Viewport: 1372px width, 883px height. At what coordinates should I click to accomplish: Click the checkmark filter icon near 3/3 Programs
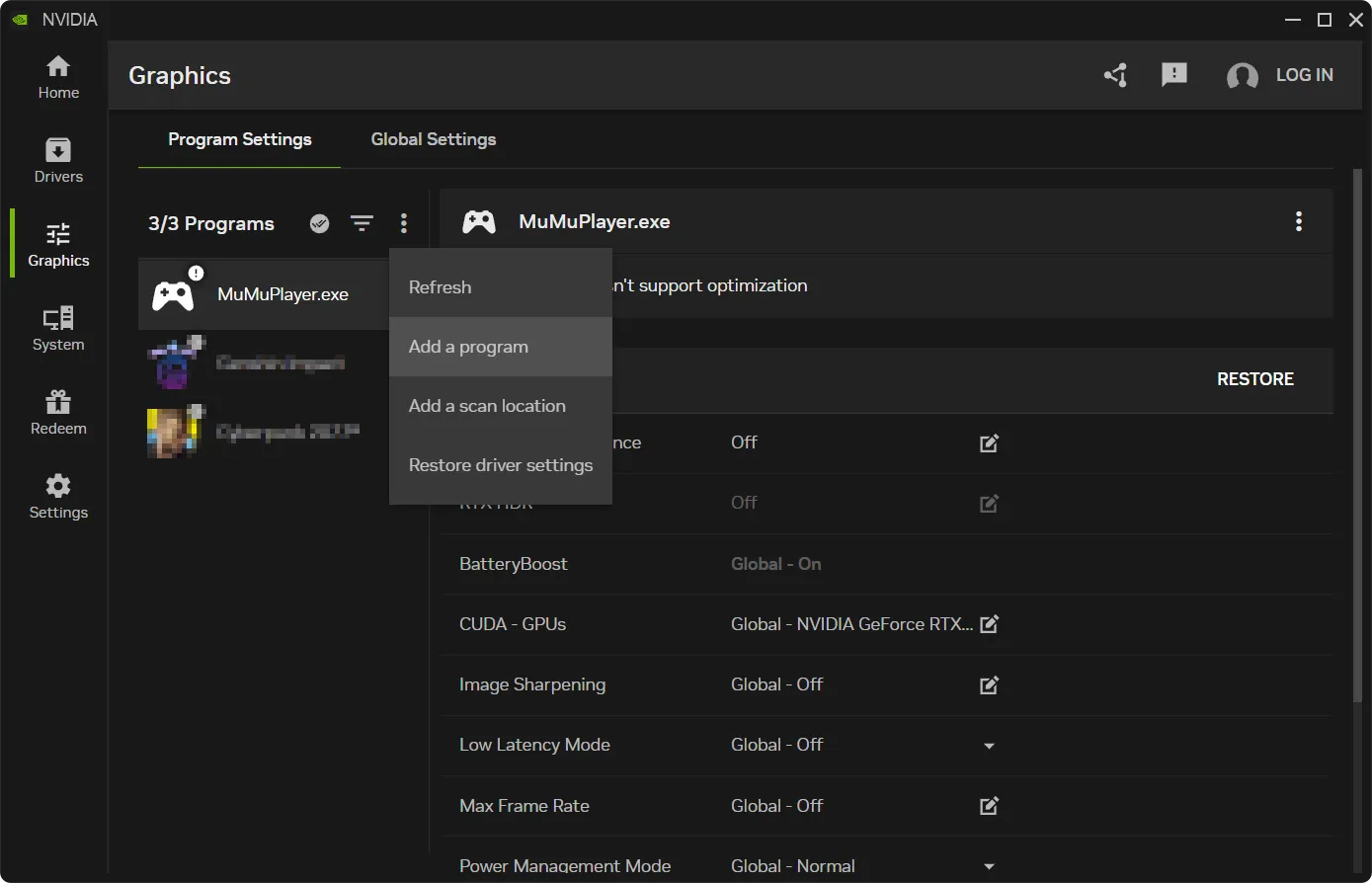tap(319, 223)
